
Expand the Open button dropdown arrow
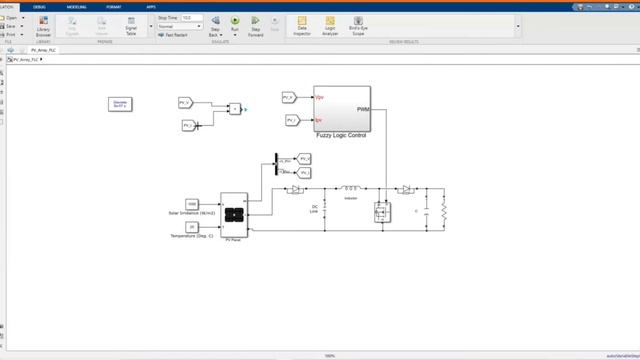[23, 18]
